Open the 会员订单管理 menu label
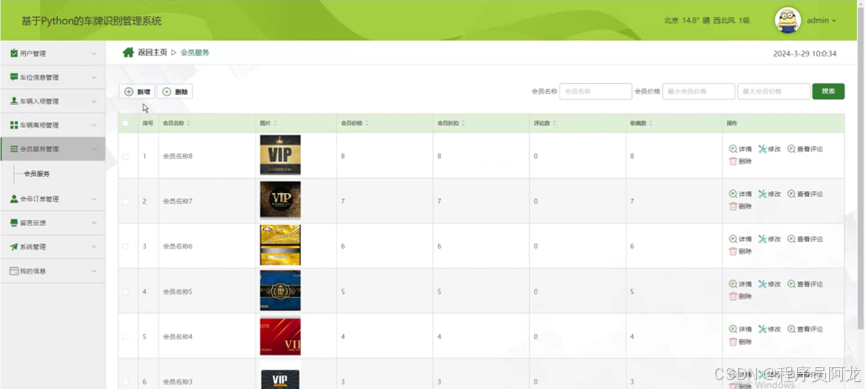The width and height of the screenshot is (865, 389). (x=39, y=199)
